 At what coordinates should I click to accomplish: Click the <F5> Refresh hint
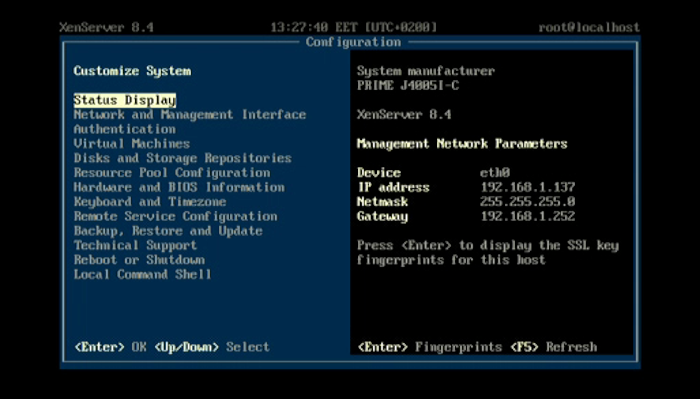[x=554, y=347]
